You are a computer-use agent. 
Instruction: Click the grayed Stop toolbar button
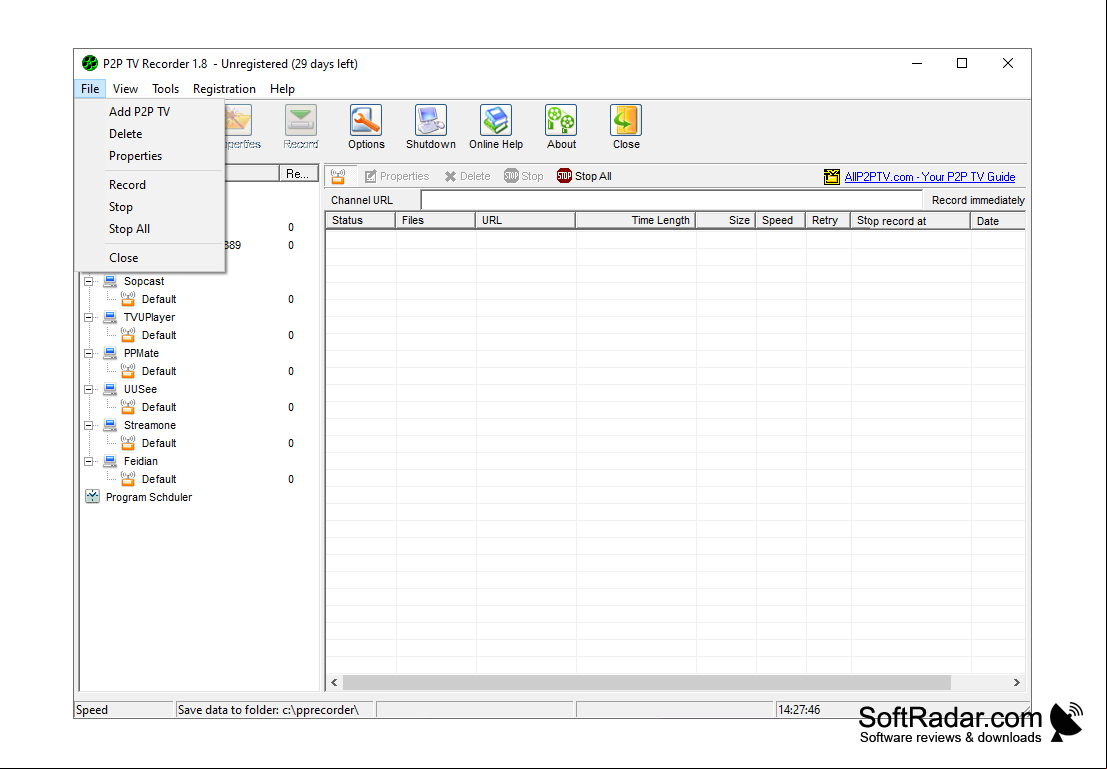523,176
